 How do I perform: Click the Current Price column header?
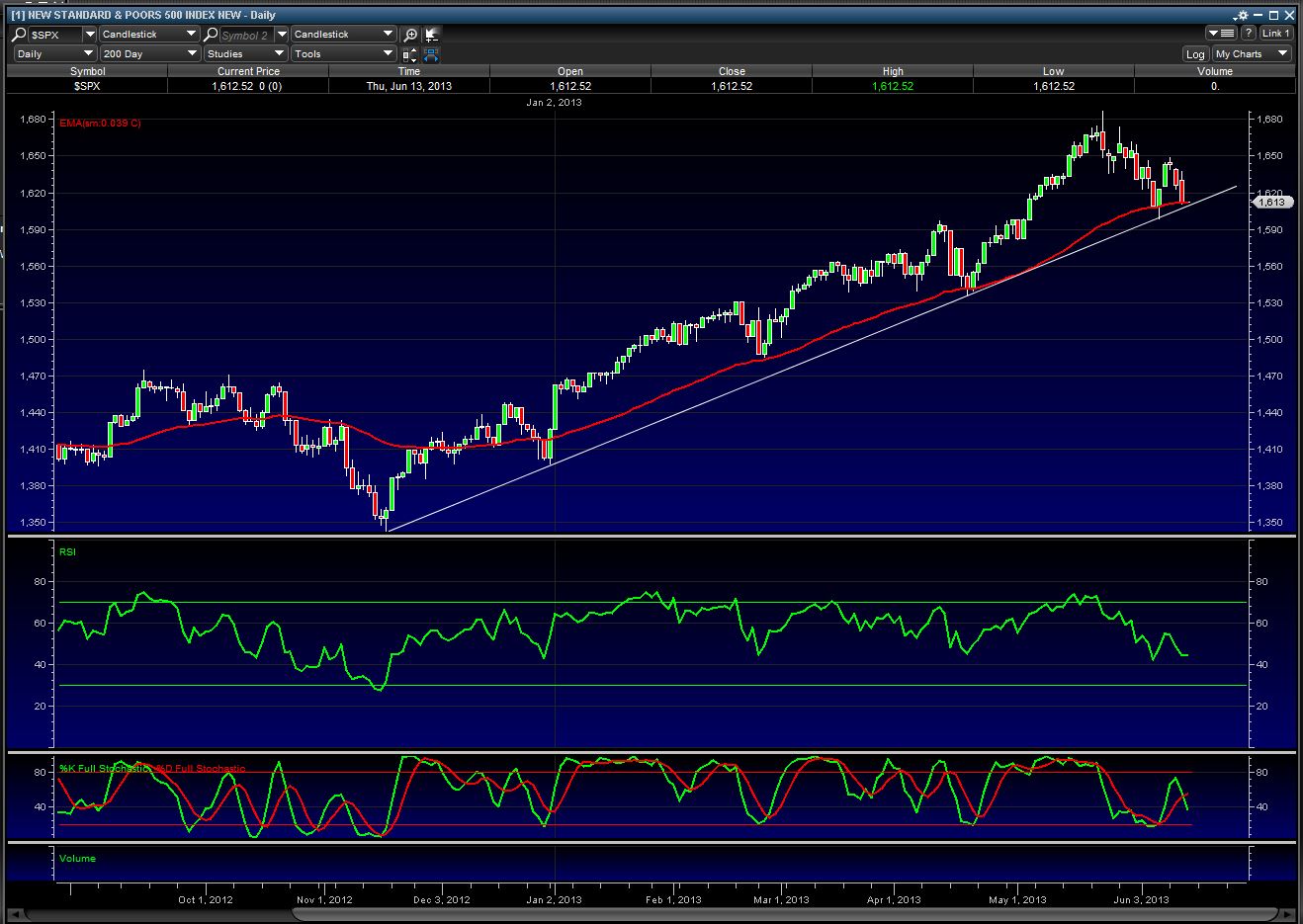pyautogui.click(x=248, y=71)
